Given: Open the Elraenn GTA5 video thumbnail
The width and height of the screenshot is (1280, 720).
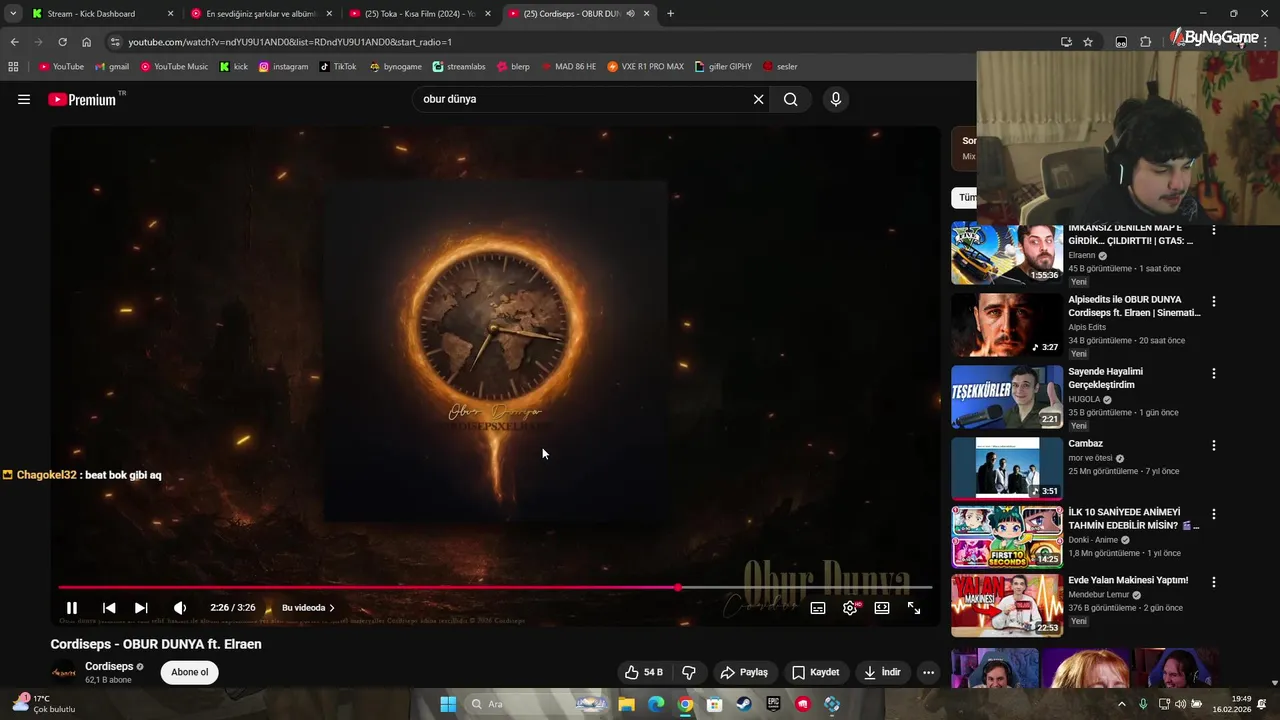Looking at the screenshot, I should click(1007, 254).
